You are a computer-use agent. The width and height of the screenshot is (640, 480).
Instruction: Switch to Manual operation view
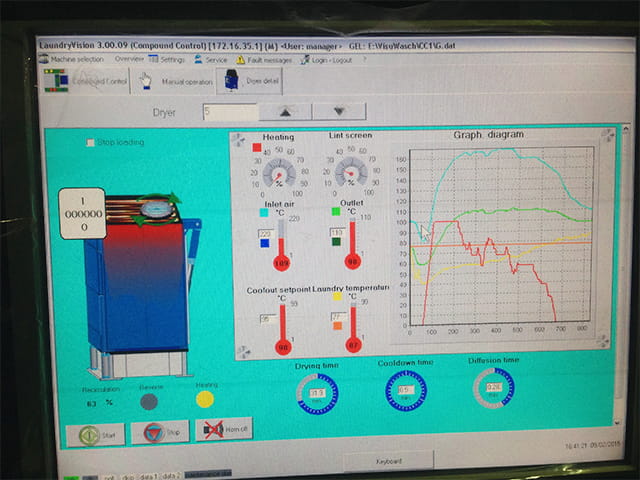click(x=176, y=81)
